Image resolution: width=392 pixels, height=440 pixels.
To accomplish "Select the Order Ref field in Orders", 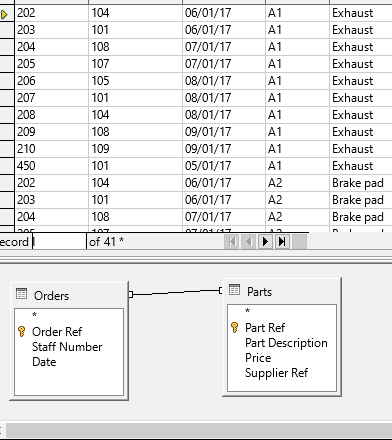I will click(x=57, y=332).
